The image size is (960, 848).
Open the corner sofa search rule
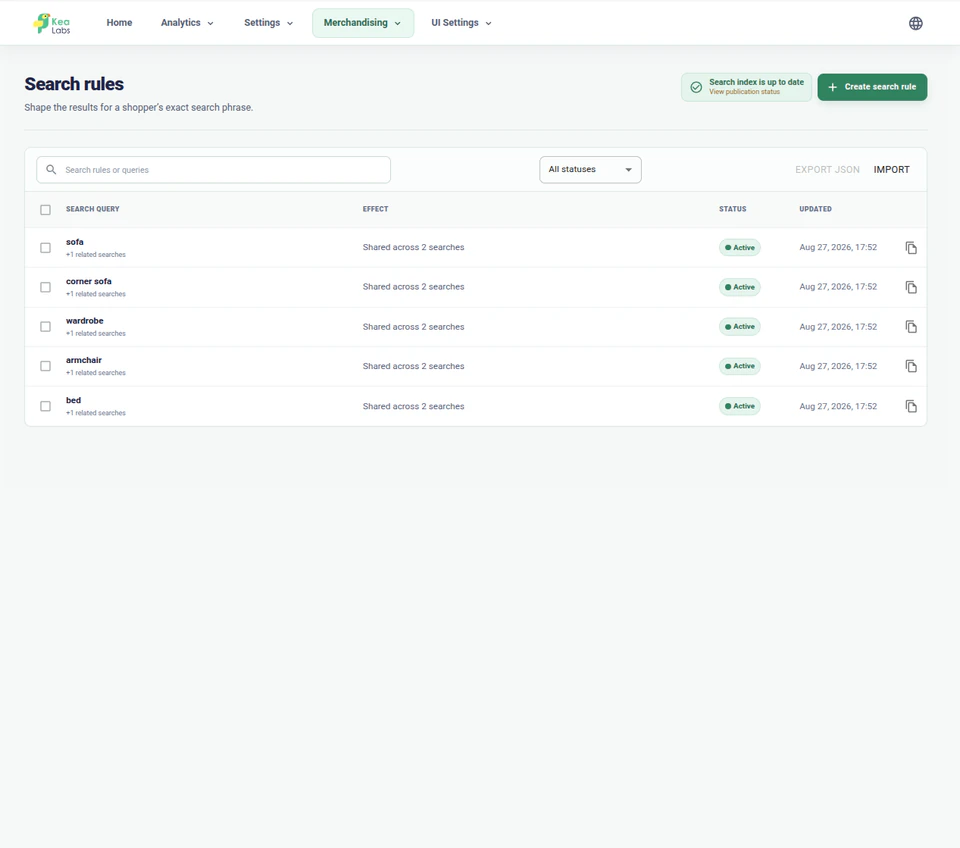click(89, 281)
